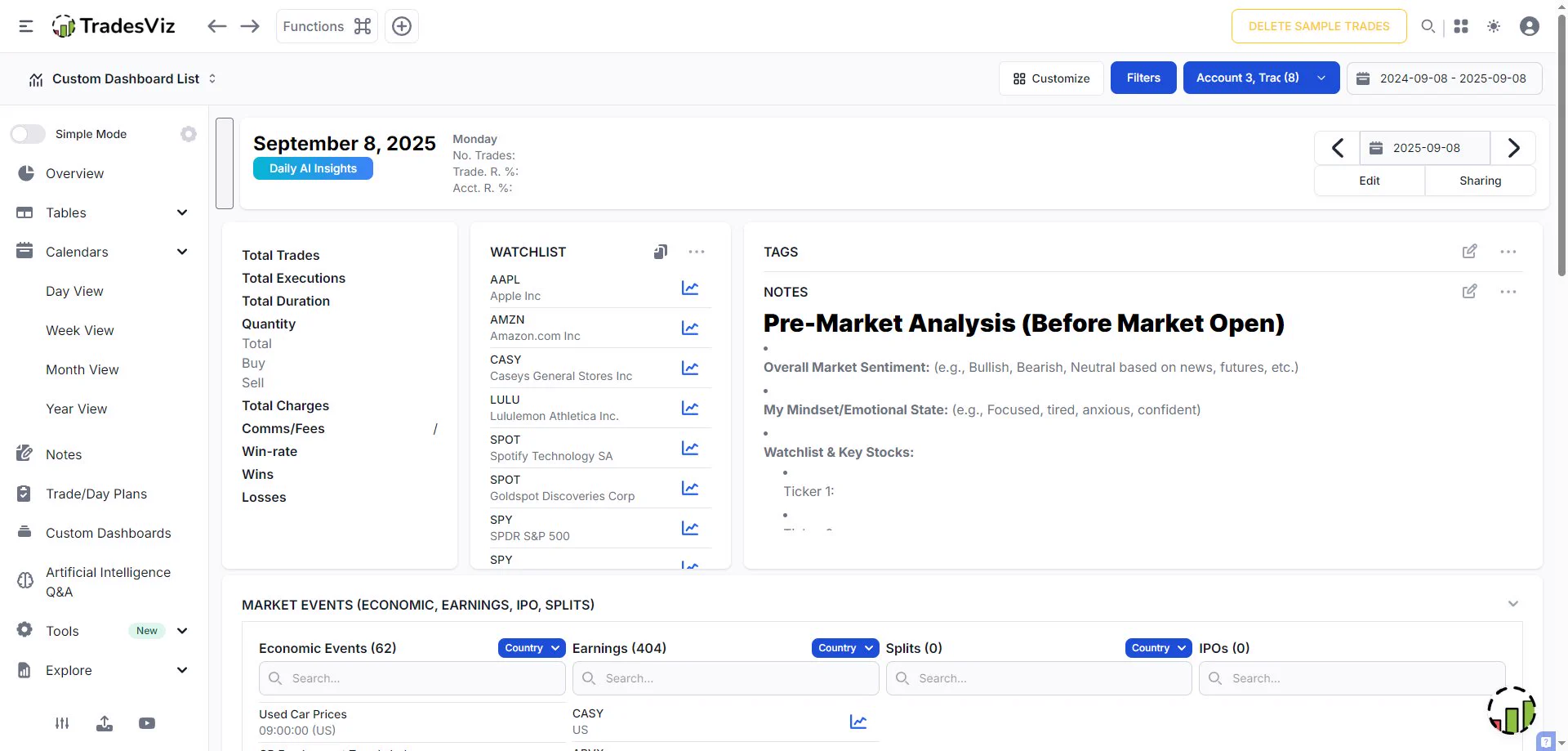
Task: Open the 2025-09-08 day date picker
Action: point(1425,148)
